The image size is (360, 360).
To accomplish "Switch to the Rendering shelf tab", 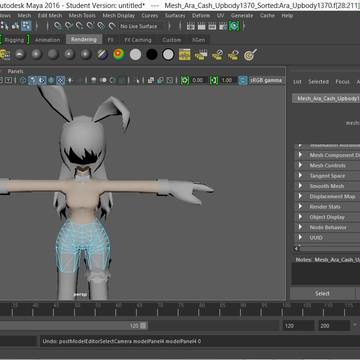I will coord(84,40).
